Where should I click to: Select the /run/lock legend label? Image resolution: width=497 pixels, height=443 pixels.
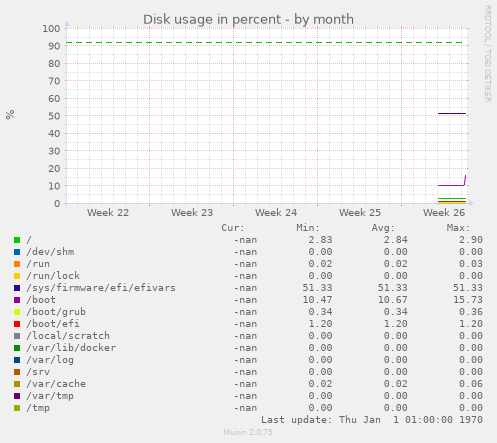click(x=53, y=276)
